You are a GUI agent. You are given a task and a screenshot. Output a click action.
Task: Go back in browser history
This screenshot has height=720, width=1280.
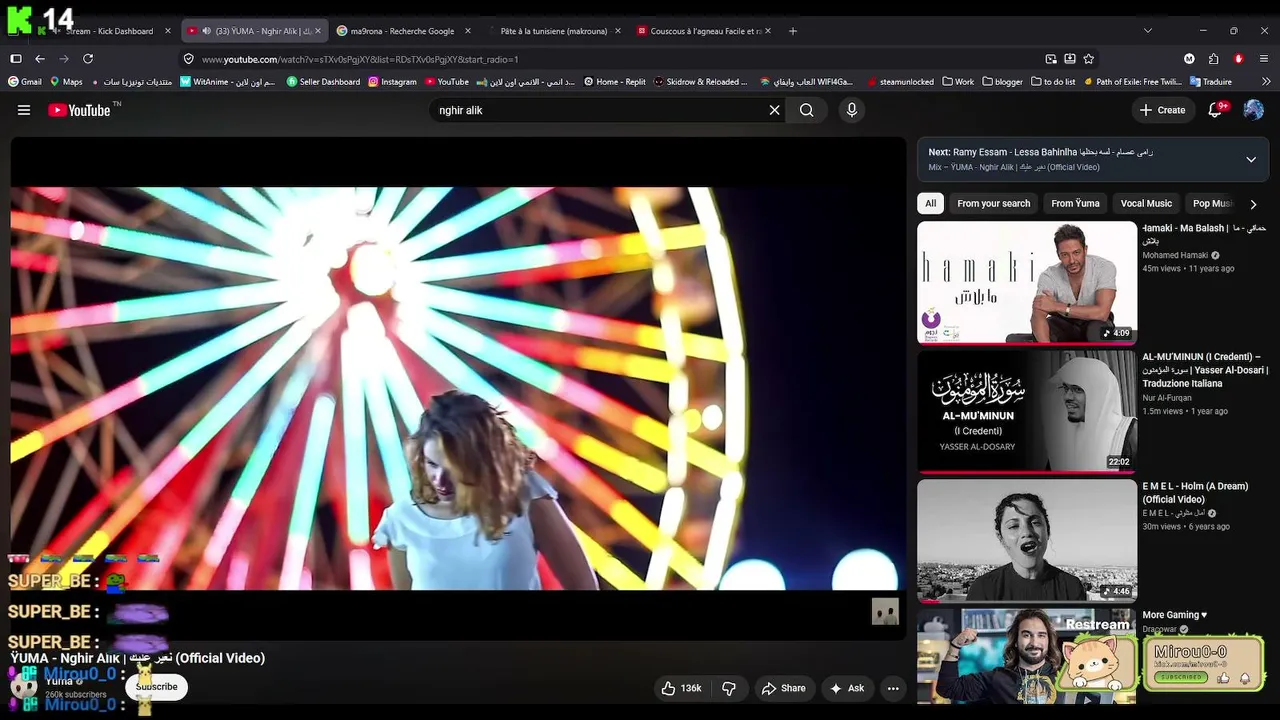tap(40, 59)
